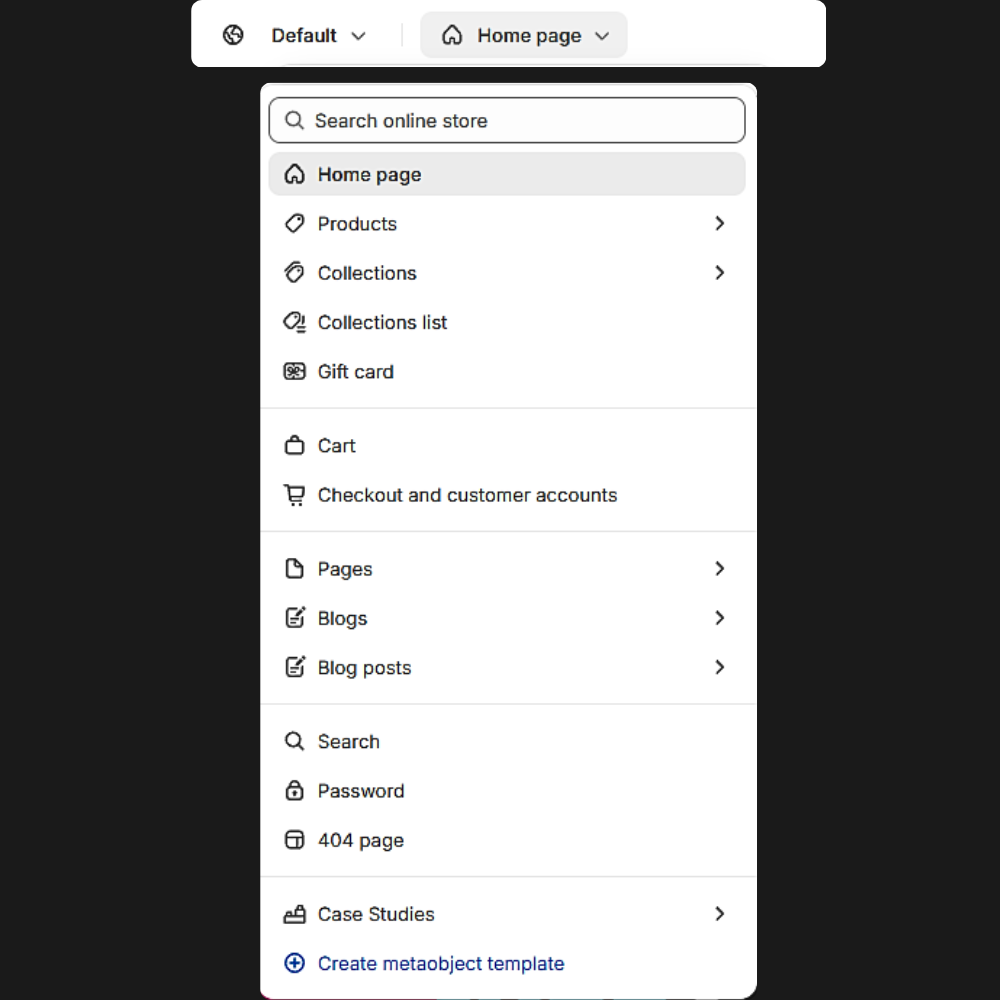Expand the Pages submenu chevron
This screenshot has height=1000, width=1000.
[x=719, y=569]
